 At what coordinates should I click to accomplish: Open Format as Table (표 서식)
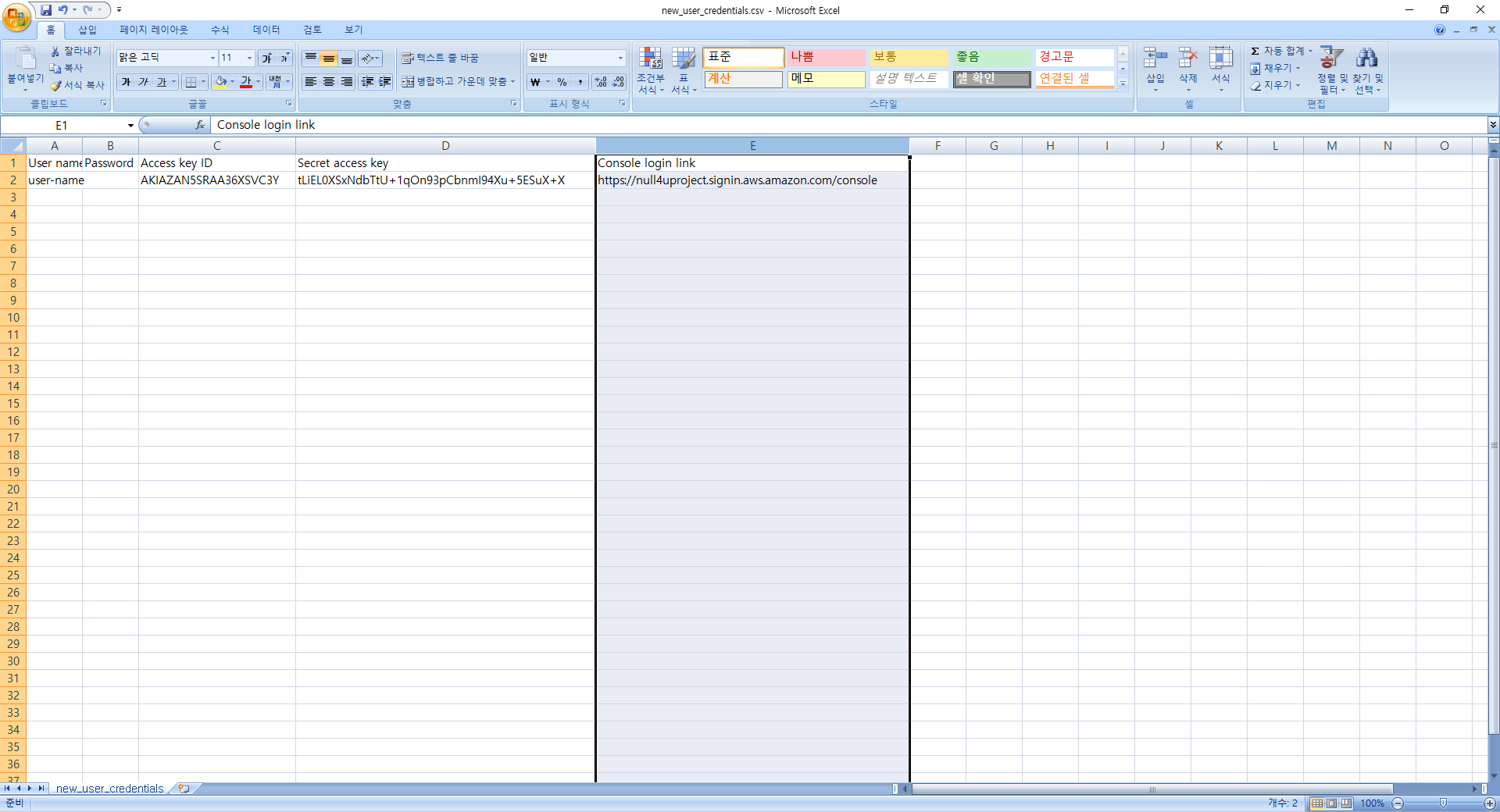point(684,69)
